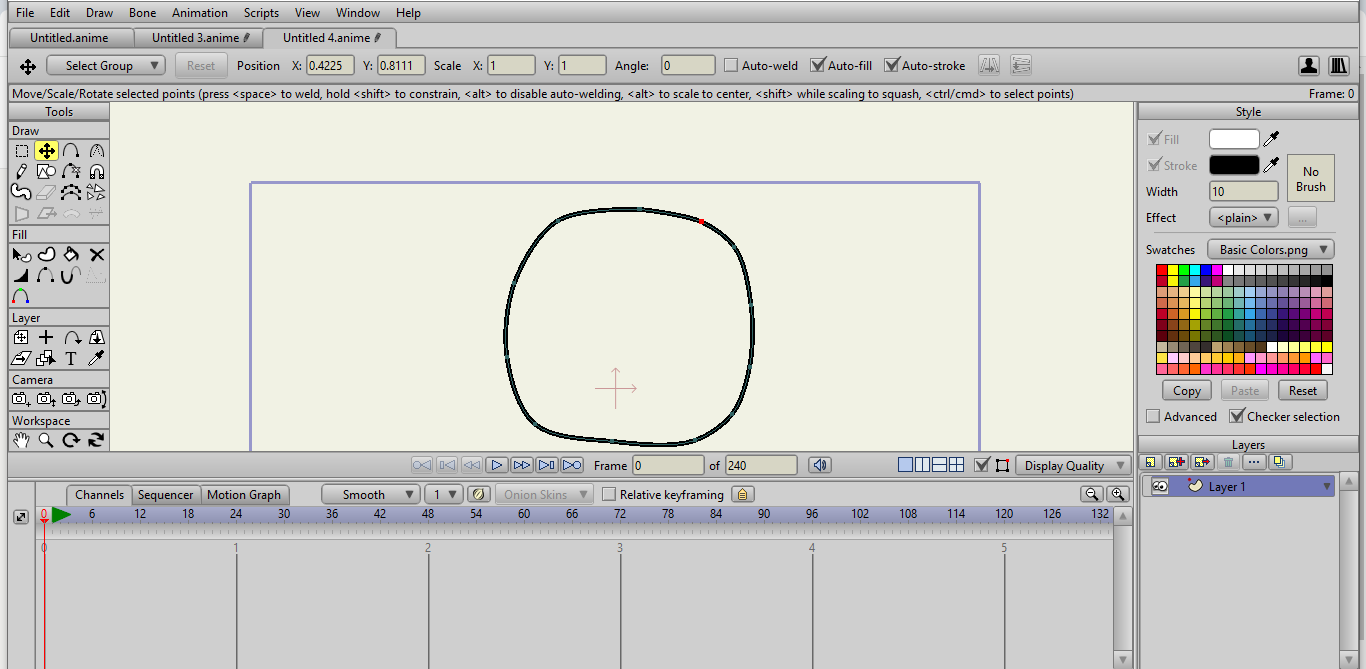The width and height of the screenshot is (1366, 669).
Task: Select the Add Point curve tool
Action: pos(71,151)
